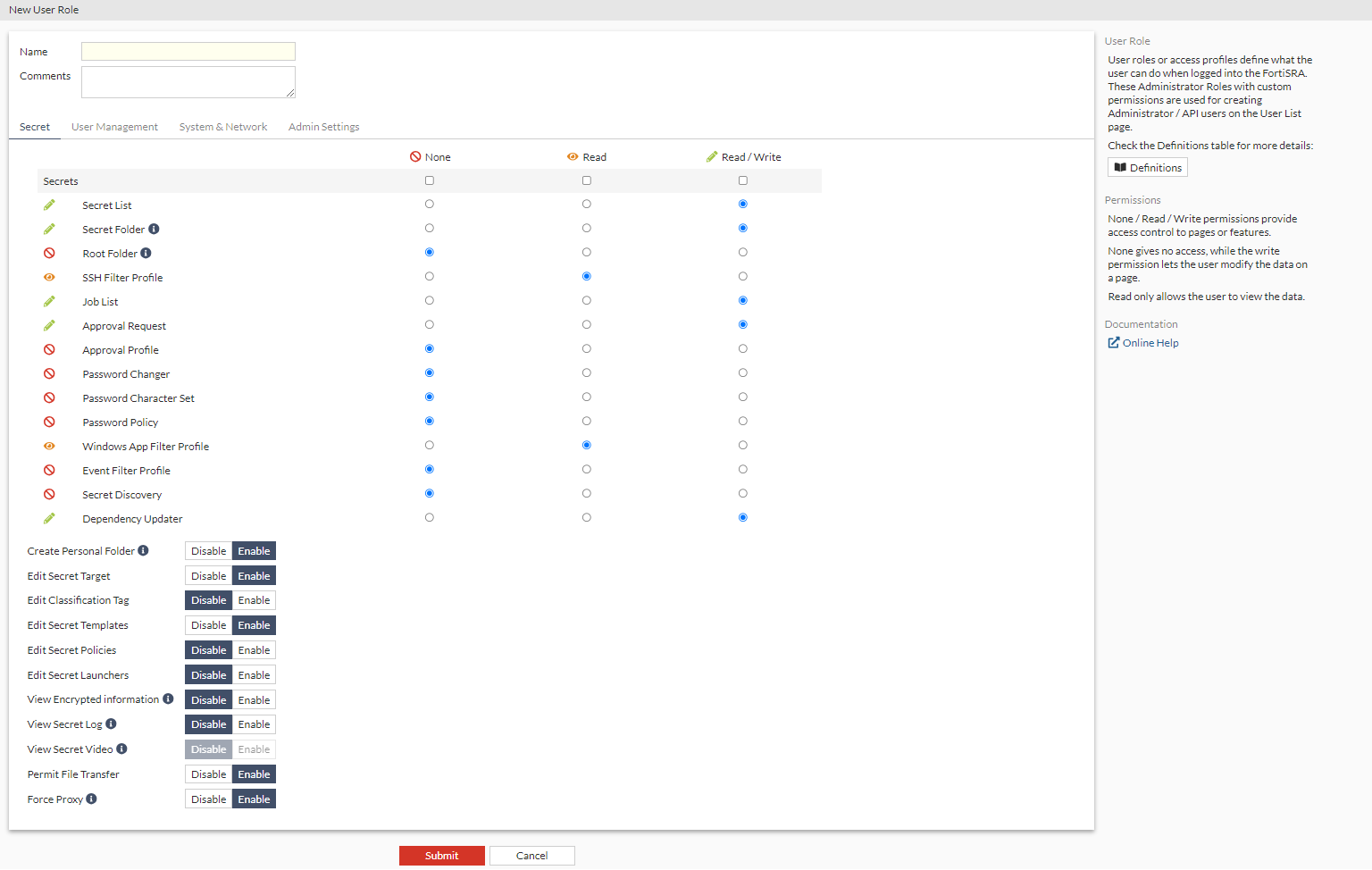Check the Read / Write checkbox for all Secrets

[x=743, y=180]
